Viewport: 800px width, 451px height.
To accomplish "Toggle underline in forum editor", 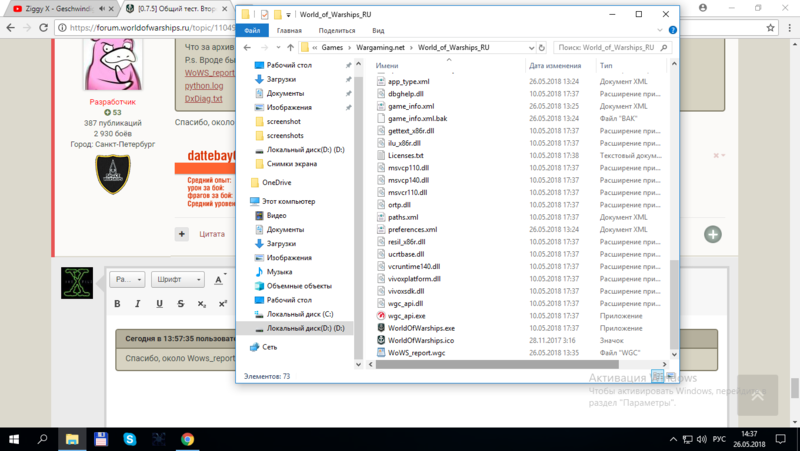I will pyautogui.click(x=159, y=304).
